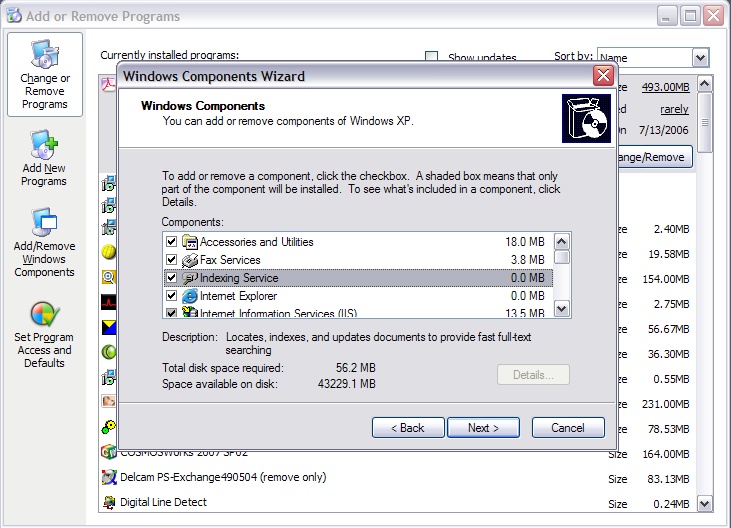Click programs list scroll down arrow
This screenshot has height=528, width=731.
point(704,503)
